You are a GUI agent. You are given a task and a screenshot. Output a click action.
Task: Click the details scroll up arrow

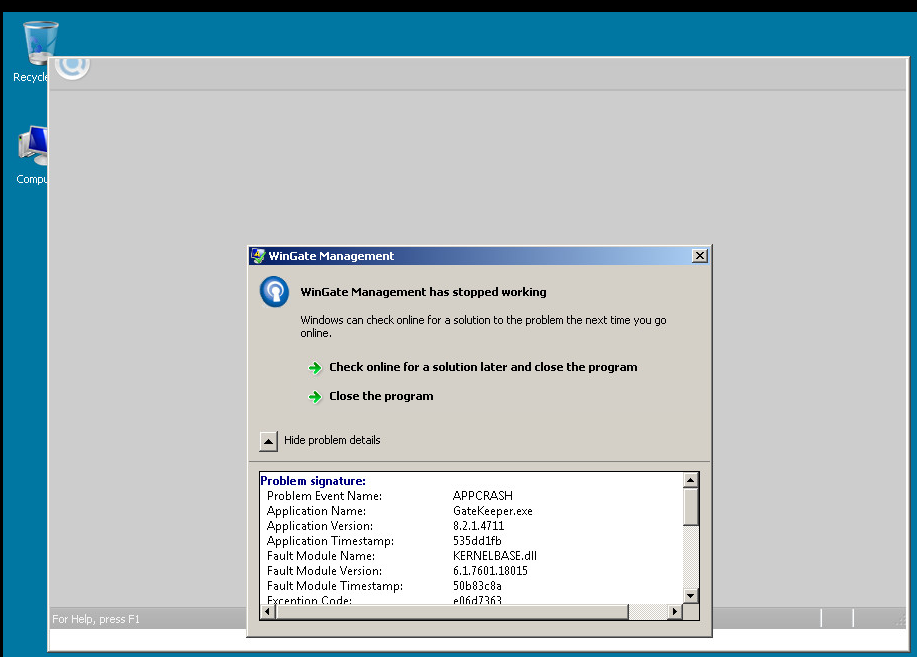click(691, 480)
